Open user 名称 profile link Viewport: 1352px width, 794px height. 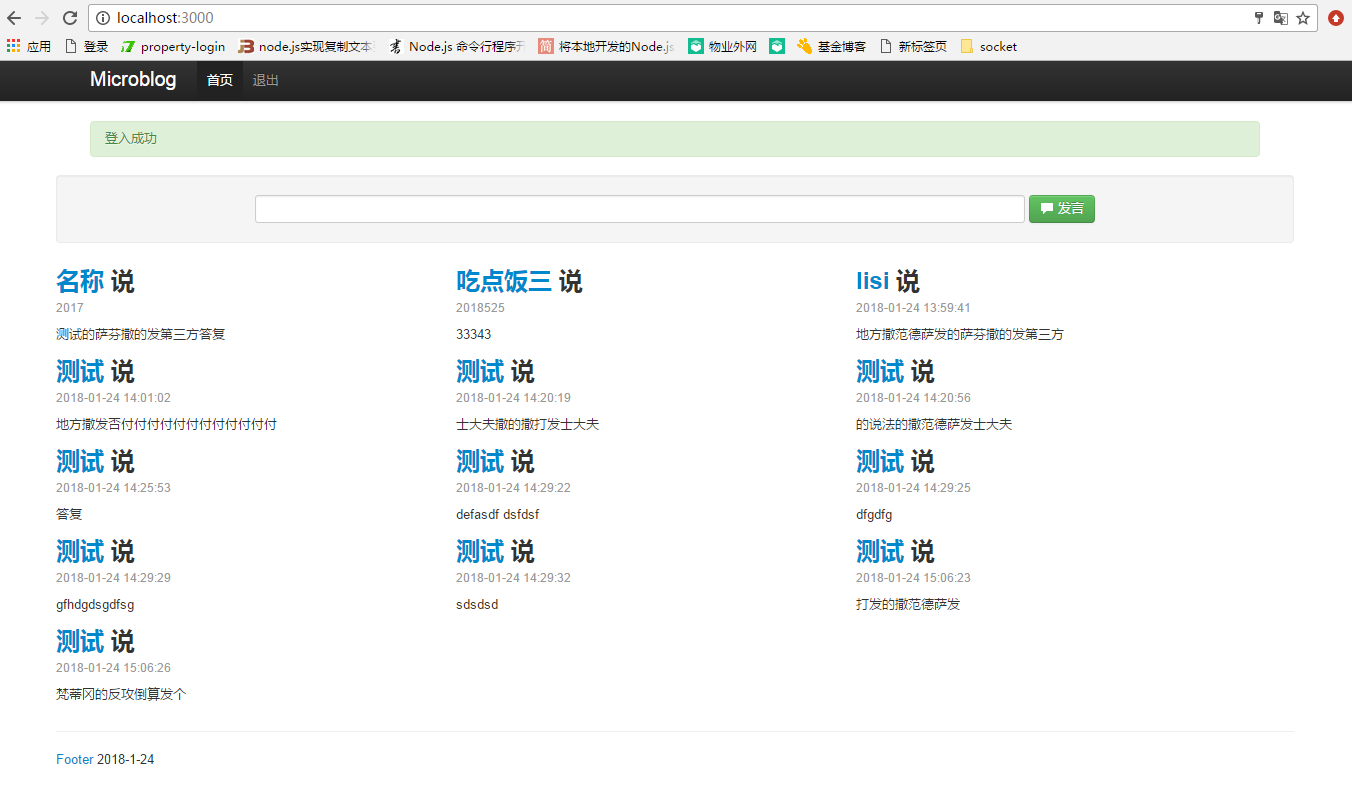click(x=80, y=282)
